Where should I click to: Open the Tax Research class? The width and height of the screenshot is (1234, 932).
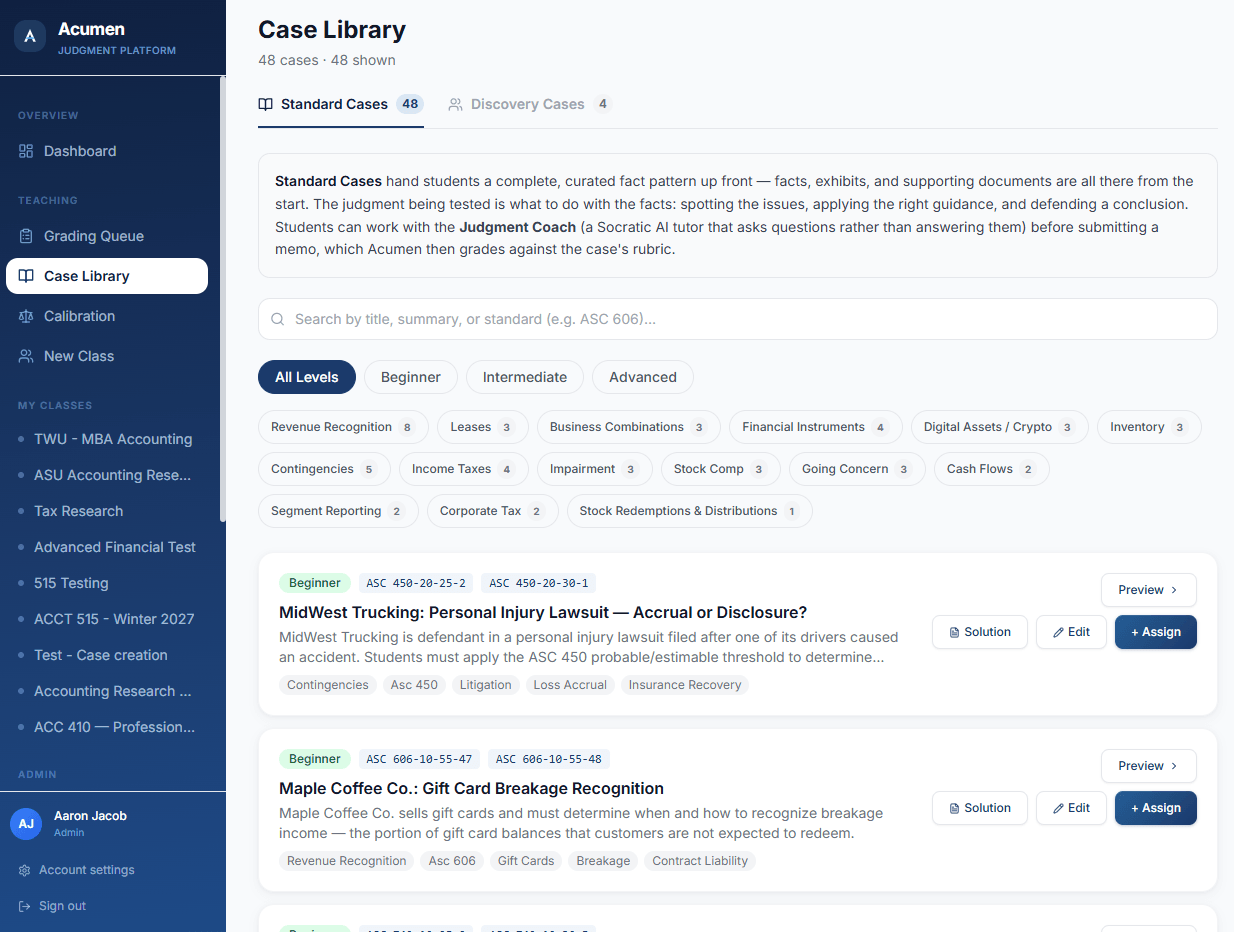pyautogui.click(x=107, y=511)
